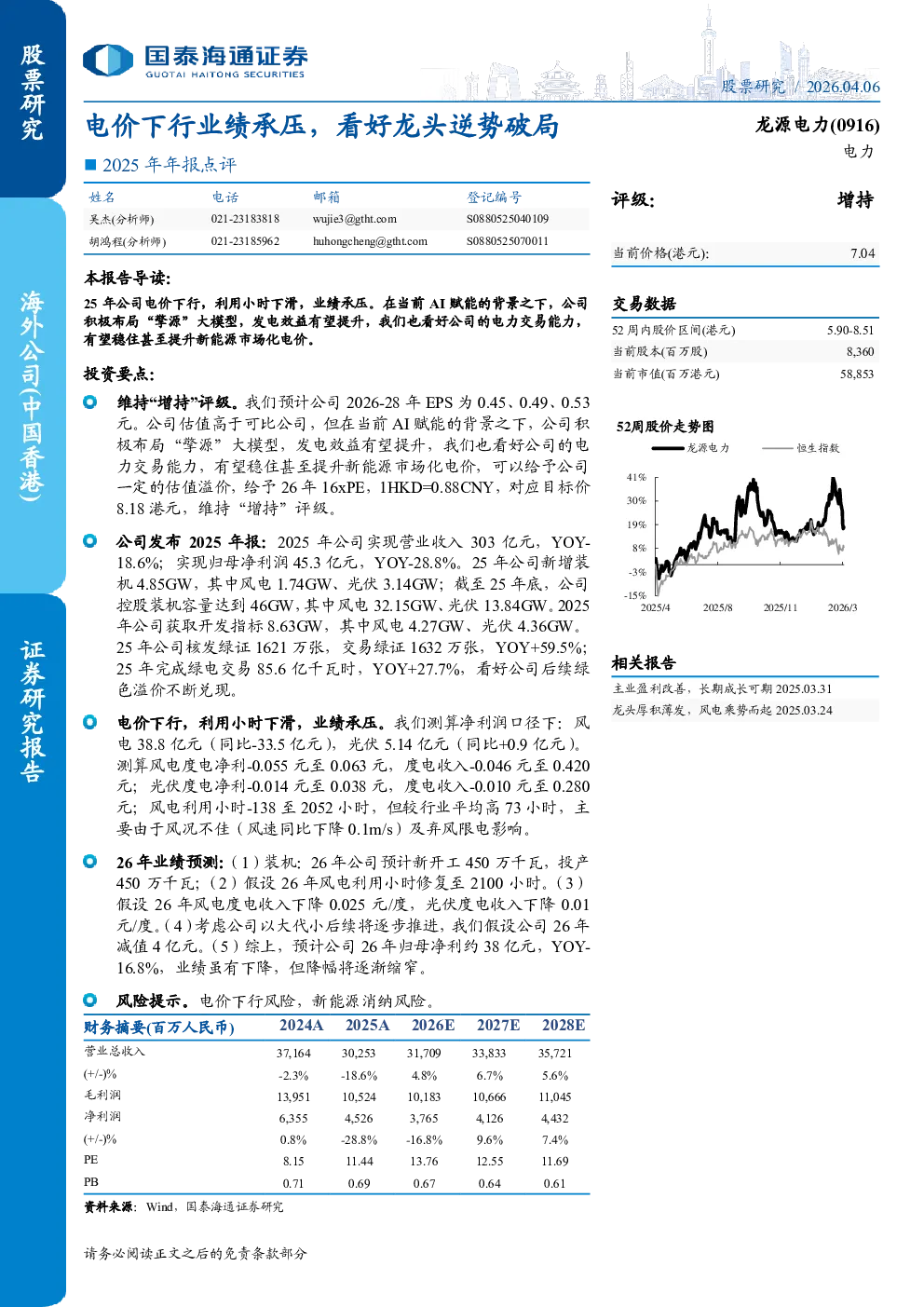This screenshot has height=1307, width=924.
Task: Select the 证券研究报告 sidebar tab
Action: [x=33, y=711]
